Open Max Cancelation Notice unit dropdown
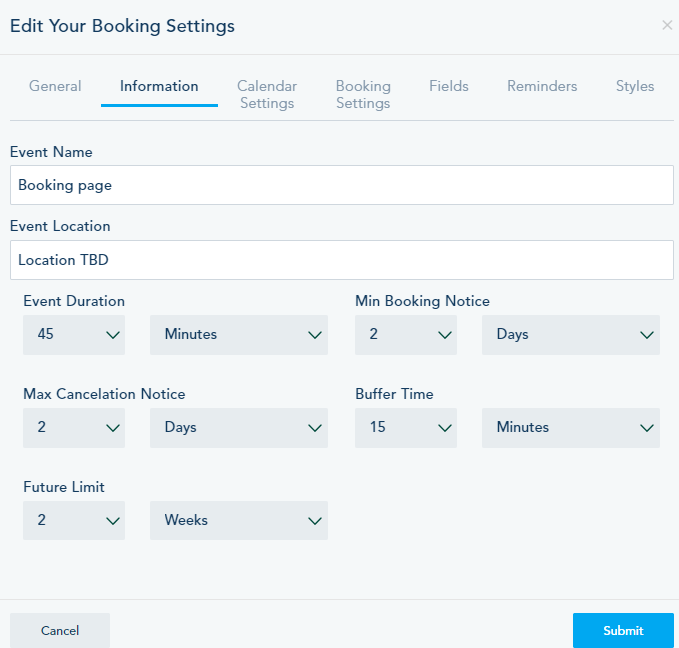This screenshot has width=679, height=648. coord(239,428)
